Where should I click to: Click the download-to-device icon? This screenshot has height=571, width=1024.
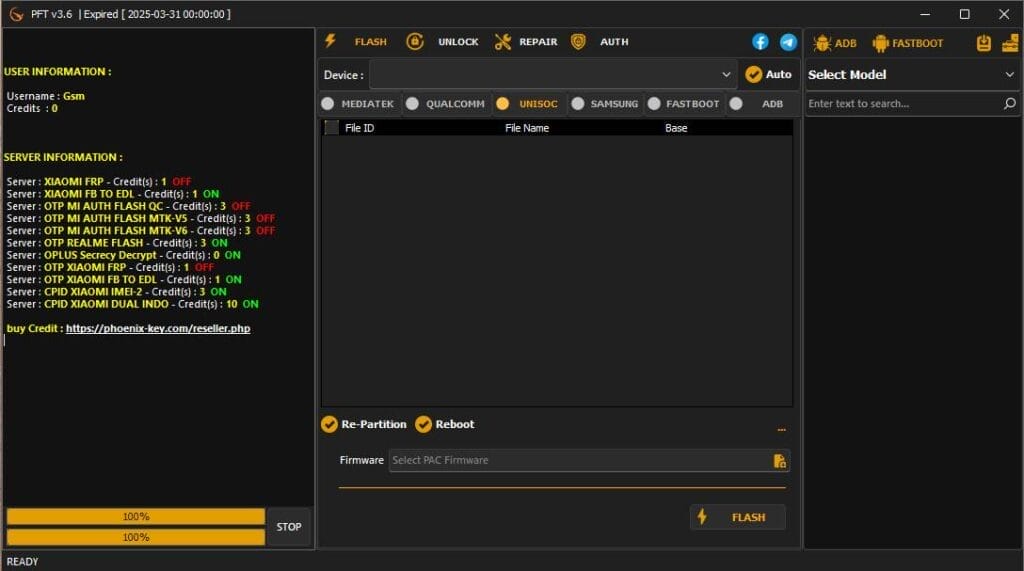click(984, 43)
